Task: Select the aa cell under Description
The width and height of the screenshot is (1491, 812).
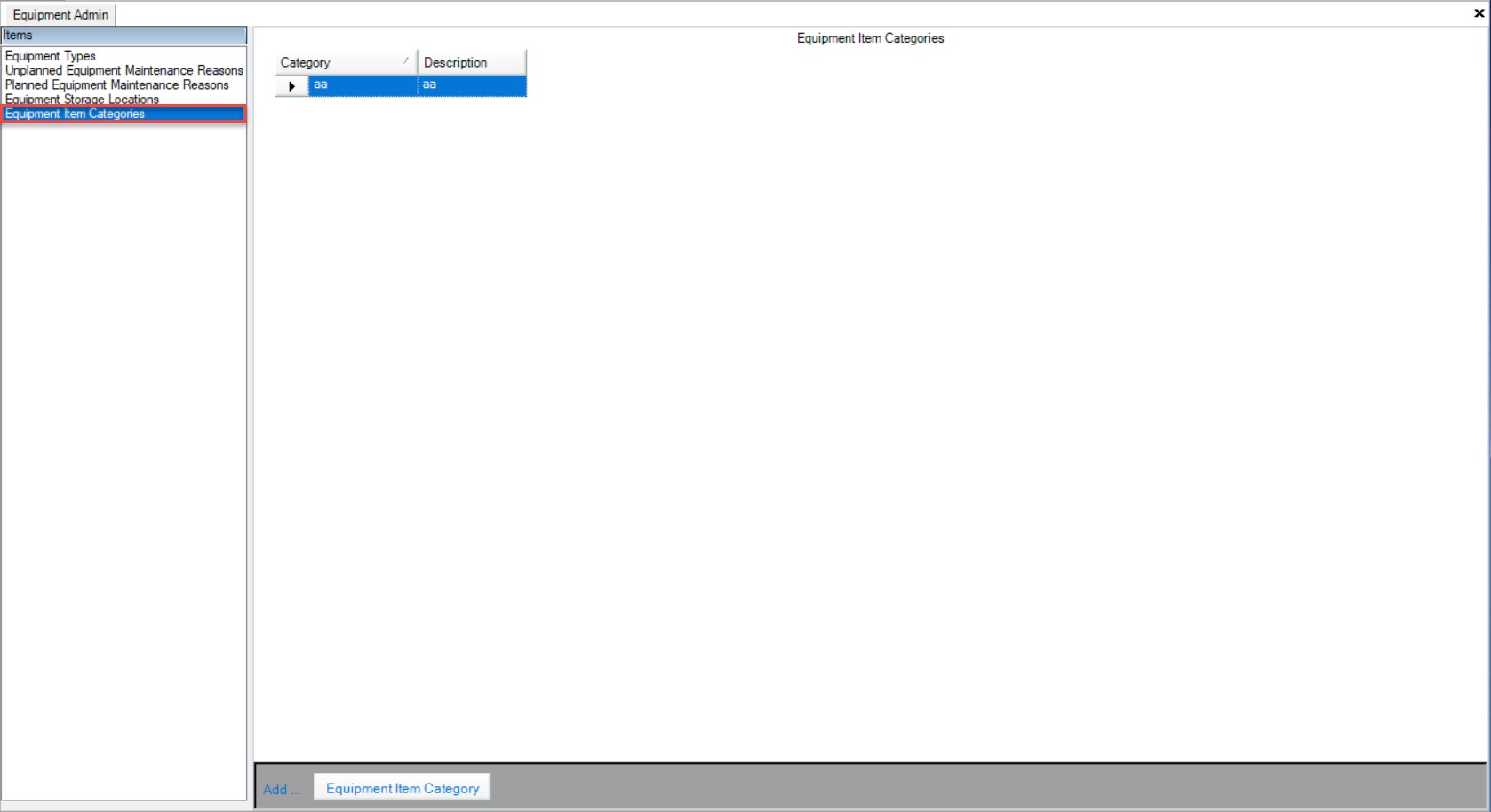Action: tap(472, 85)
